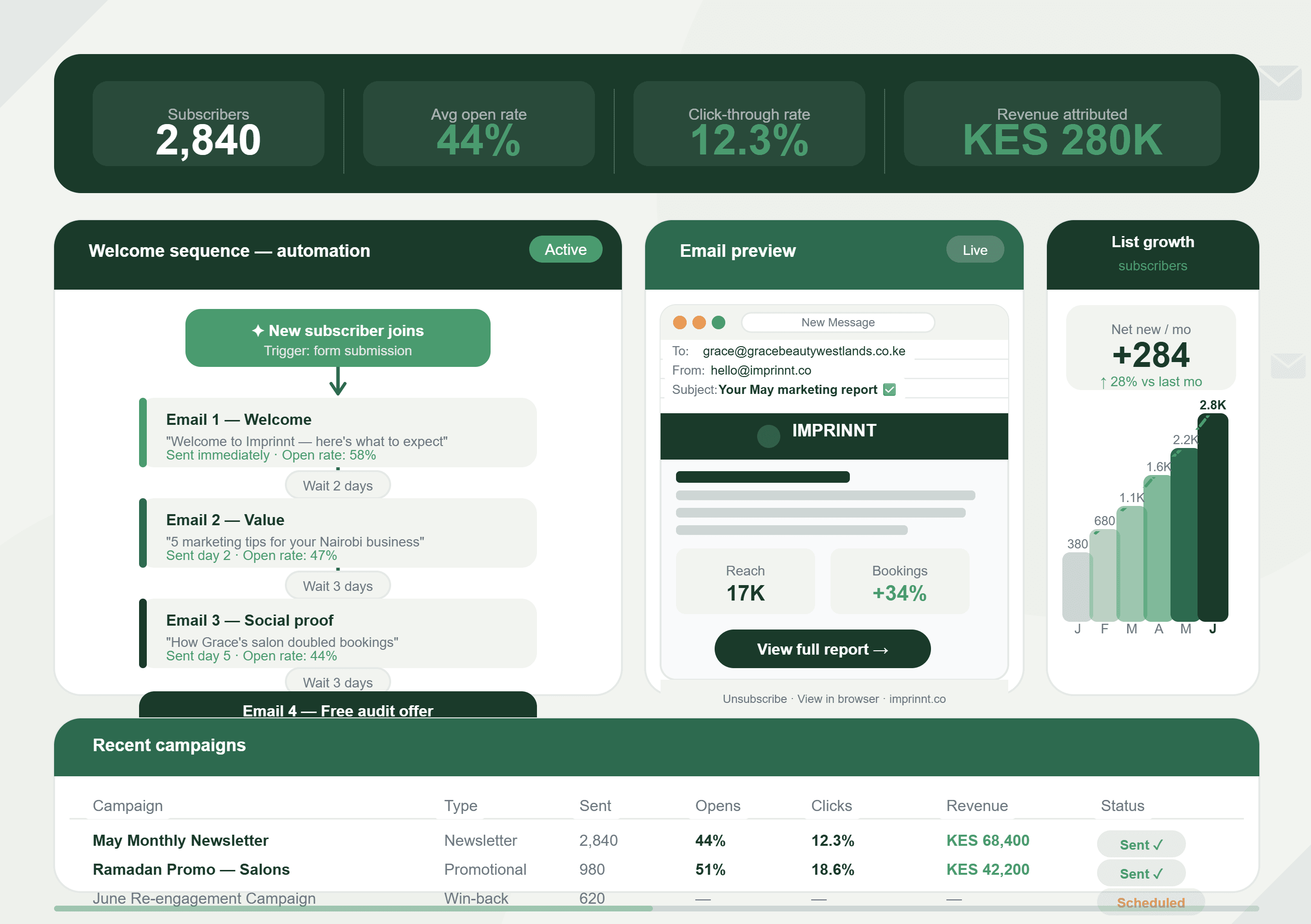This screenshot has width=1311, height=924.
Task: Click the To address grace@gracebeautywestlands.co.ke
Action: [804, 351]
